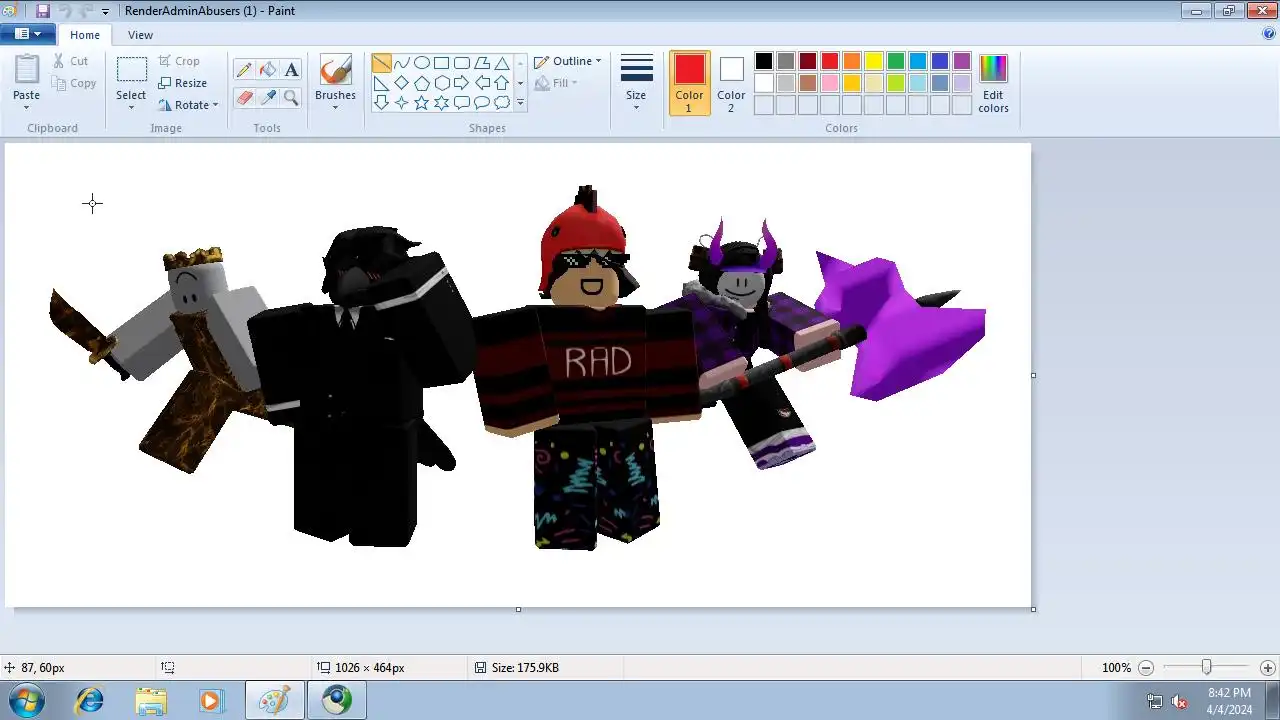The image size is (1280, 720).
Task: Save using the Quick Access floppy icon
Action: coord(42,11)
